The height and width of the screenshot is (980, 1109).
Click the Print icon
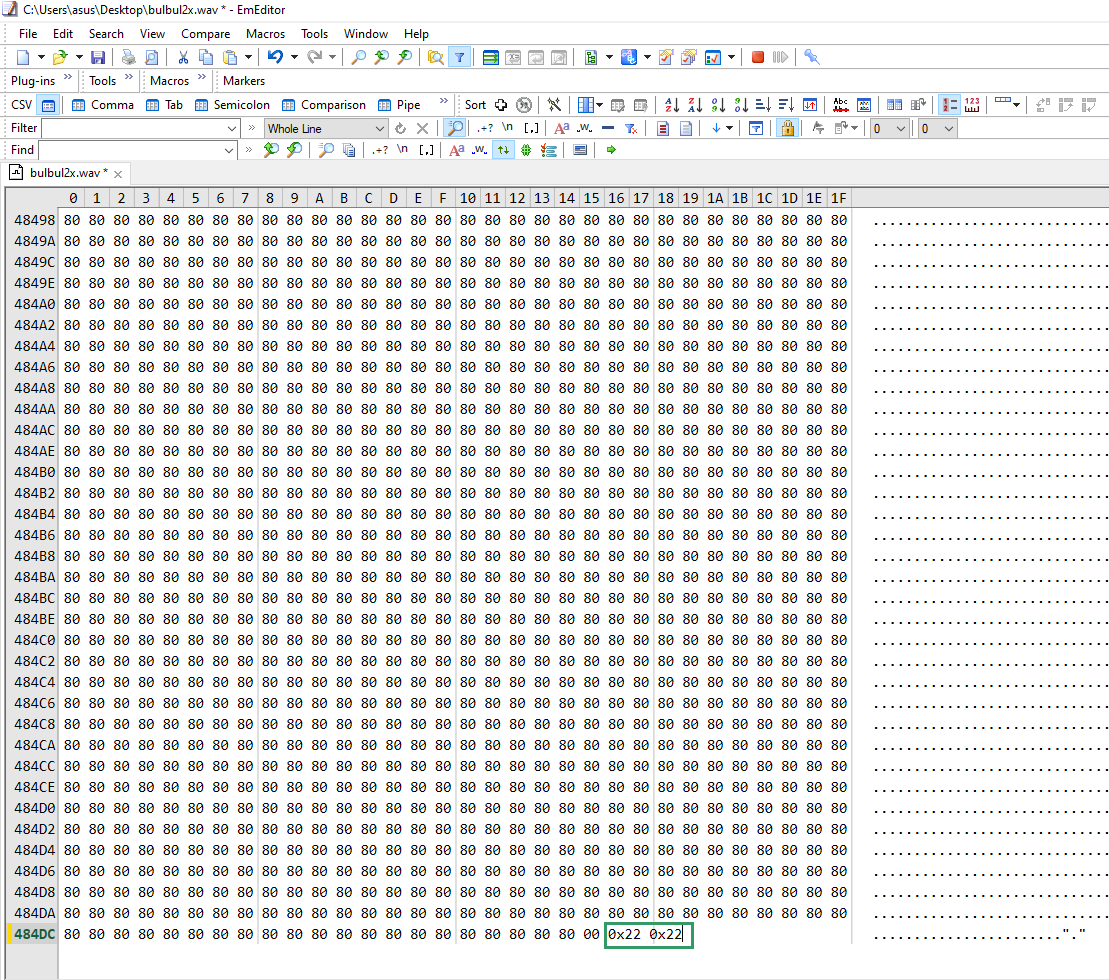point(128,57)
